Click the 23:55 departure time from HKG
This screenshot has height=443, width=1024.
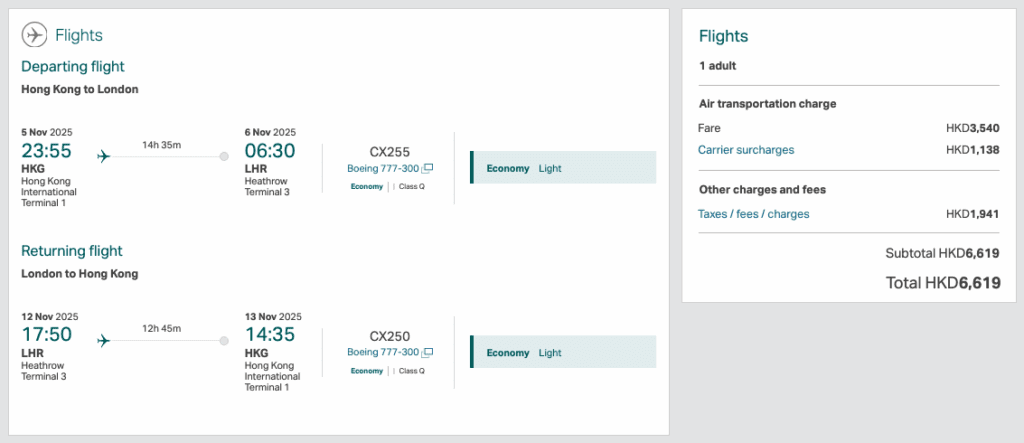[46, 151]
